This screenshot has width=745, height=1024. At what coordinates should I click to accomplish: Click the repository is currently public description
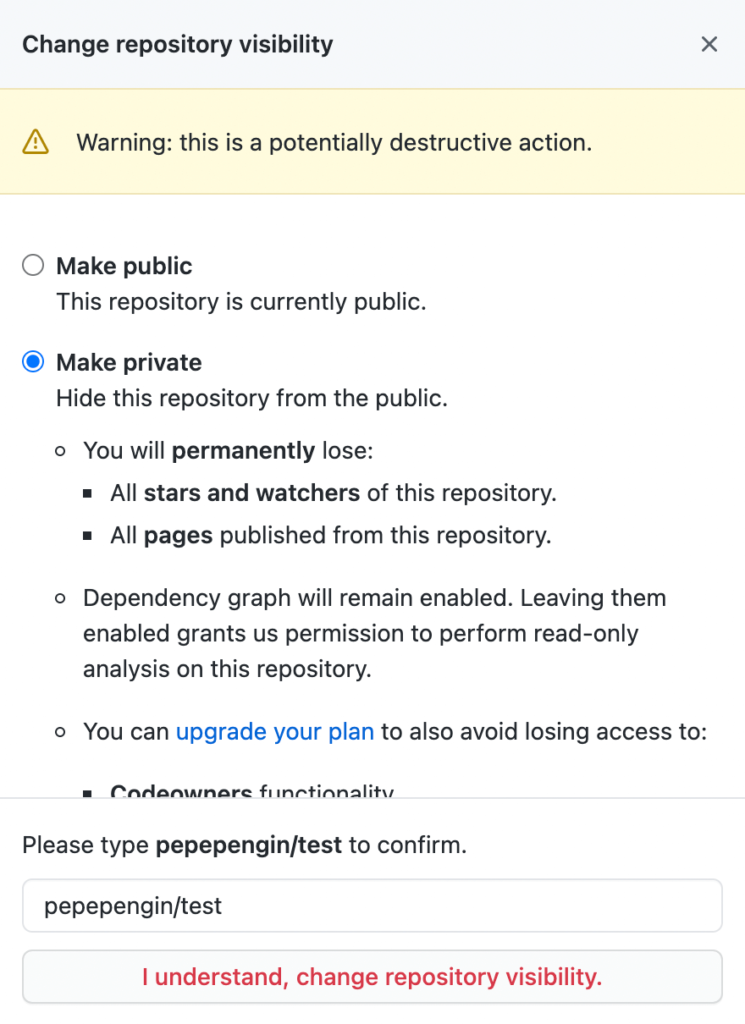tap(241, 302)
